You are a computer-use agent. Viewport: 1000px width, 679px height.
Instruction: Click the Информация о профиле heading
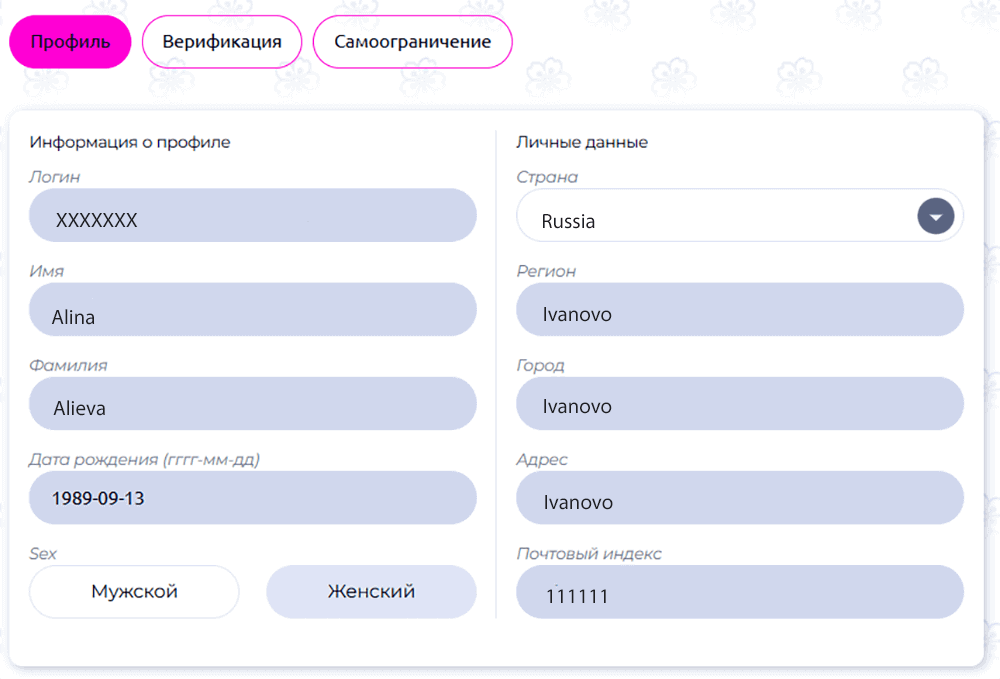click(130, 142)
